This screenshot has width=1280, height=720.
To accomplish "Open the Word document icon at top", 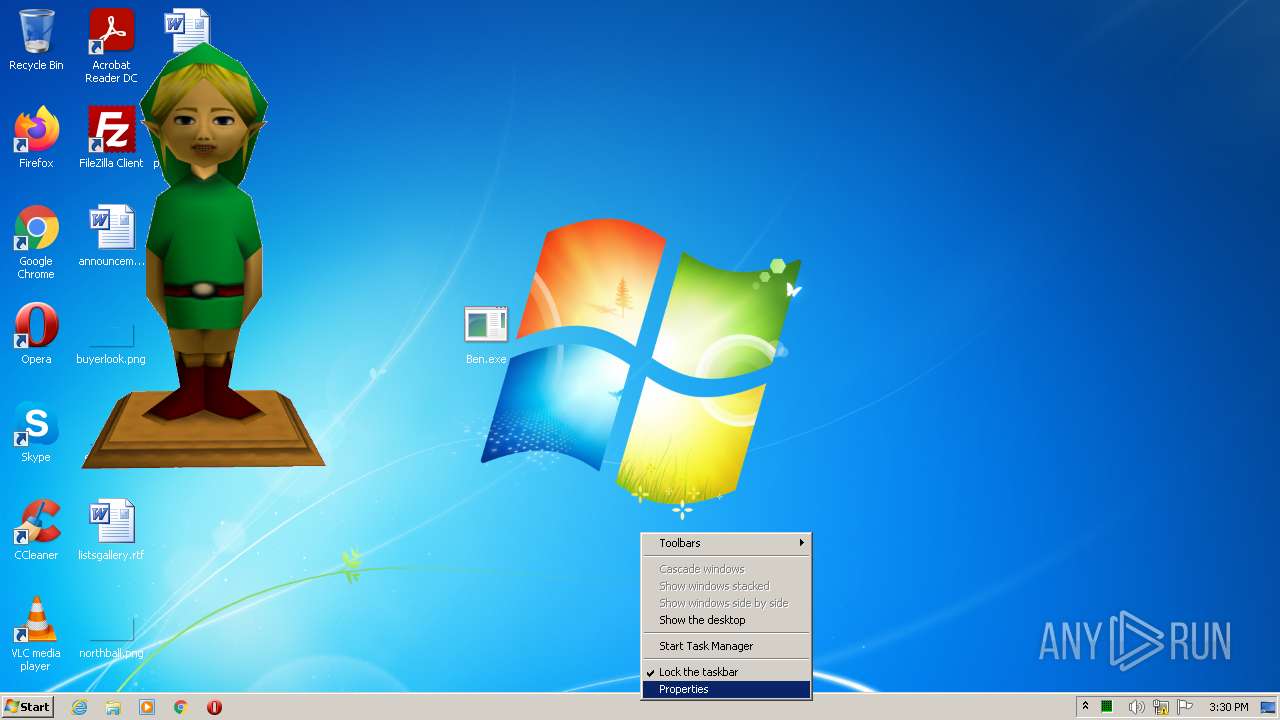I will (187, 30).
